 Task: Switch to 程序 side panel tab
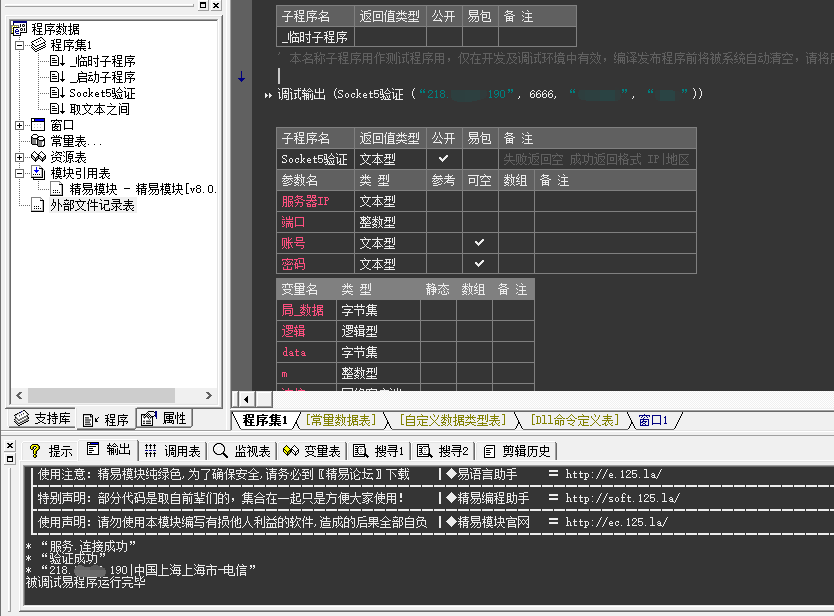point(106,420)
